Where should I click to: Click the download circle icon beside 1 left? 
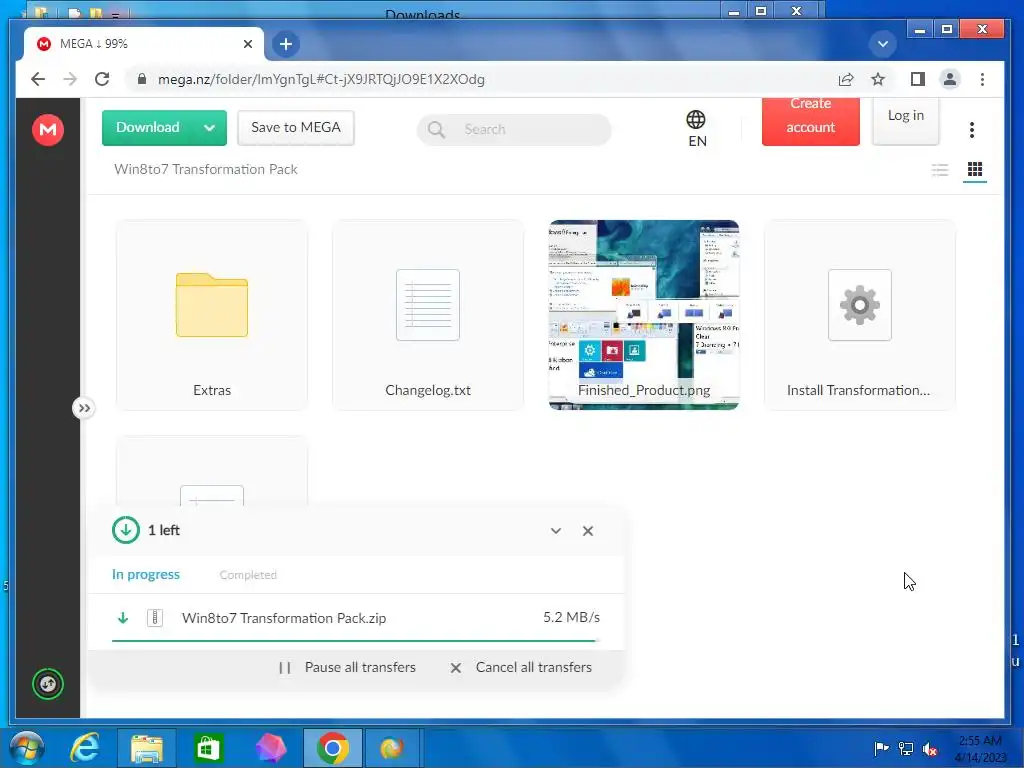click(125, 530)
